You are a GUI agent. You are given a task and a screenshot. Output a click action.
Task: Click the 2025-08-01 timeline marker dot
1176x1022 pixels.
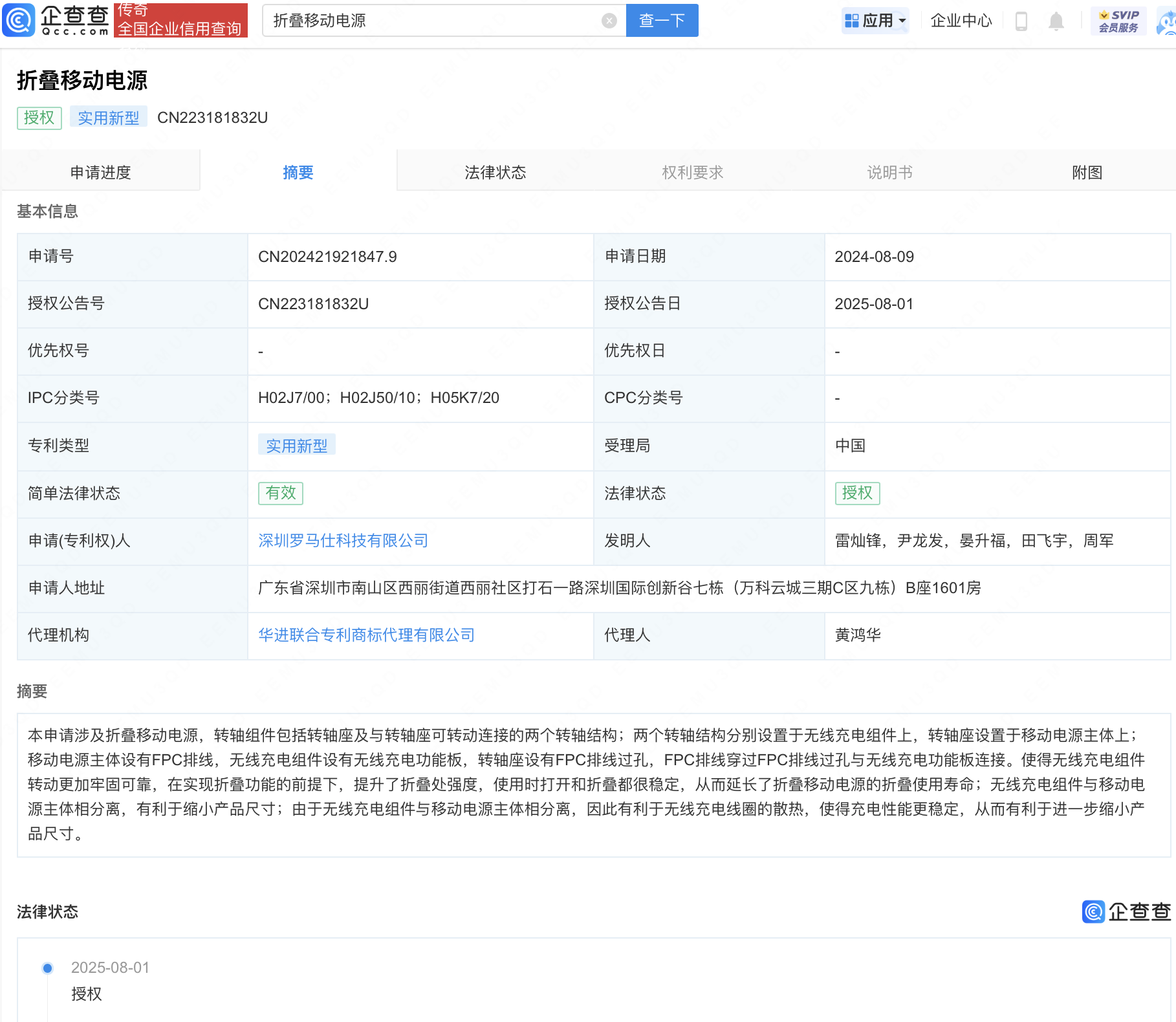(47, 968)
